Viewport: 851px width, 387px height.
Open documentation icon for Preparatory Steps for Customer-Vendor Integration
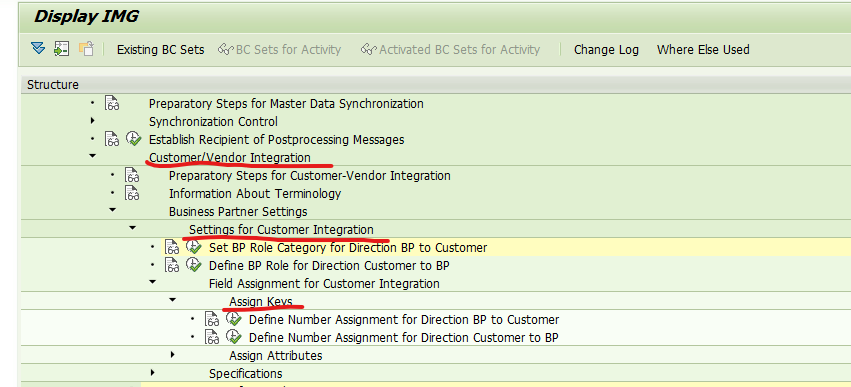tap(132, 175)
